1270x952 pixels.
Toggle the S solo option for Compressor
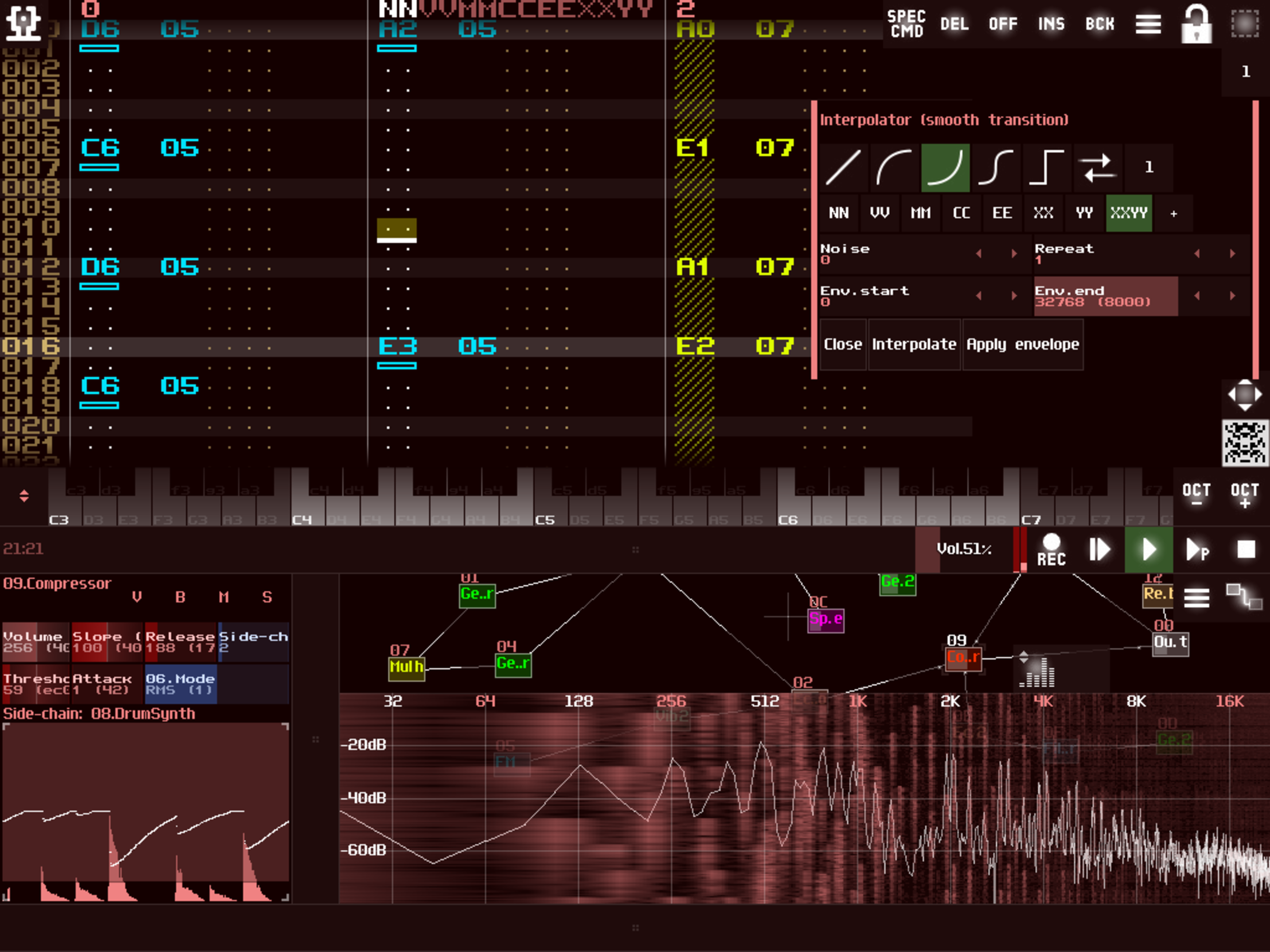pos(267,597)
